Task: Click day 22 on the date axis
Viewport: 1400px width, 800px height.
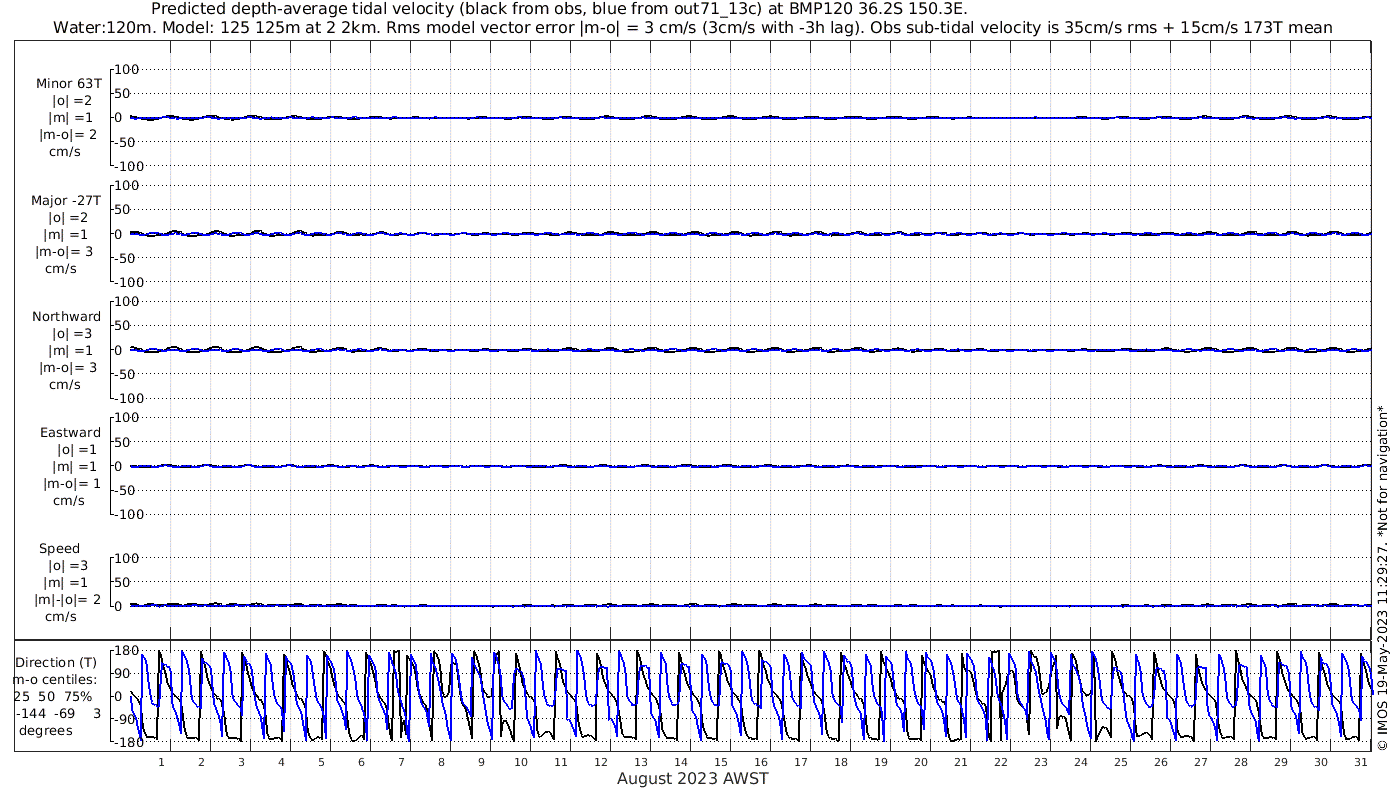Action: pyautogui.click(x=1001, y=762)
